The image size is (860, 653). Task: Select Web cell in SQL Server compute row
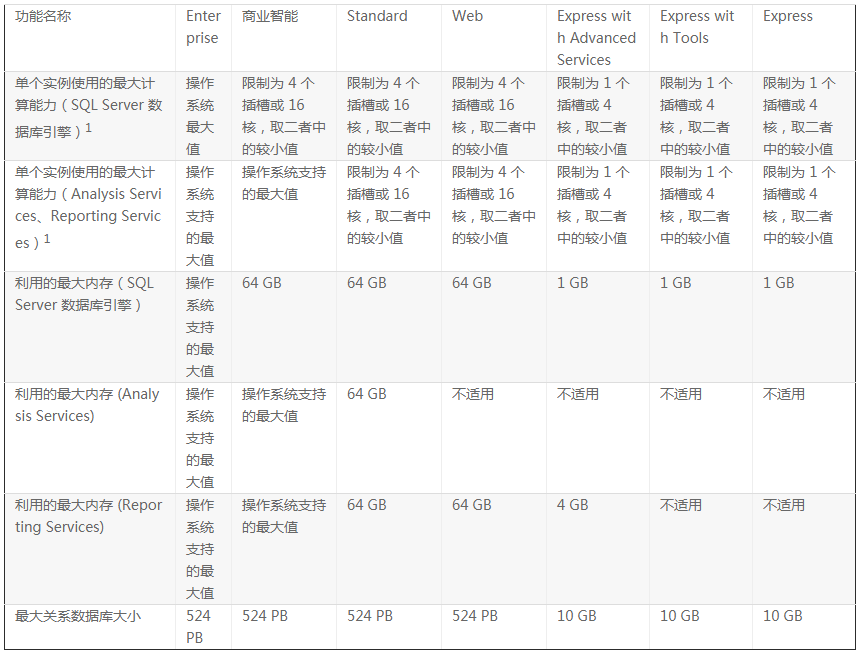(494, 116)
